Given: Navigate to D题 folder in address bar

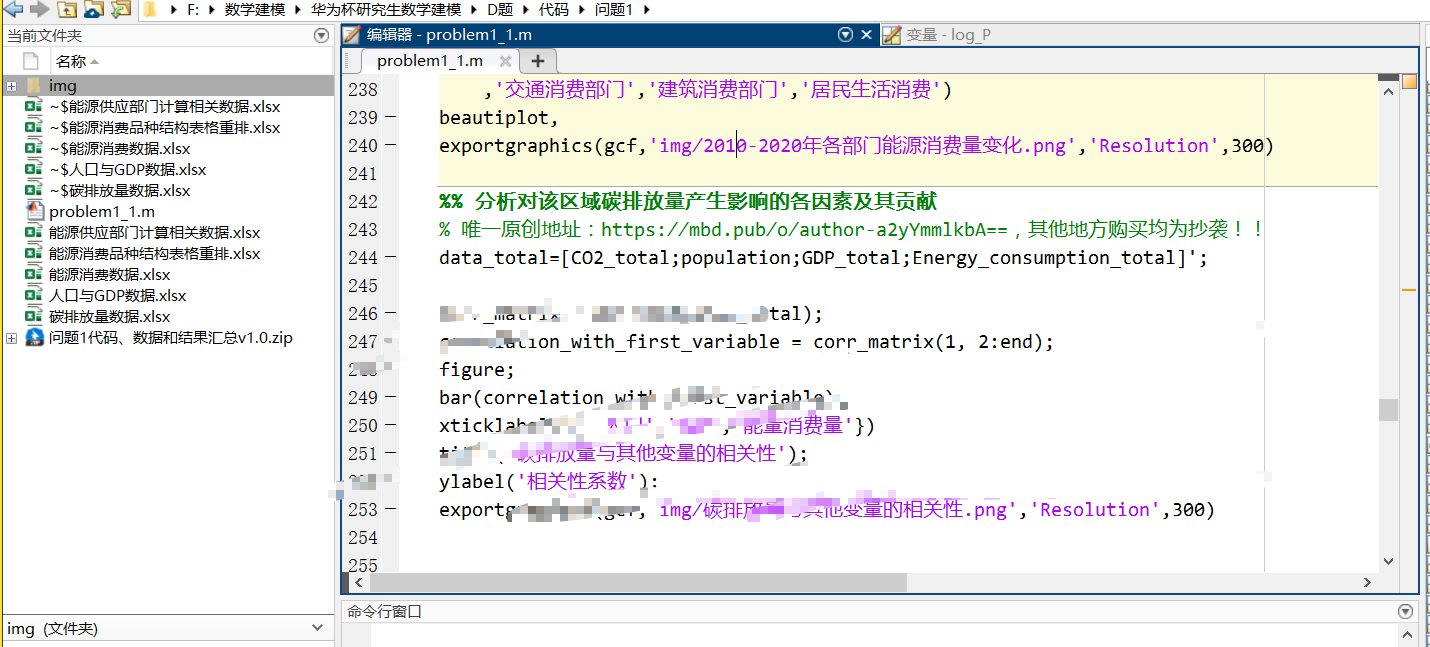Looking at the screenshot, I should (x=500, y=9).
